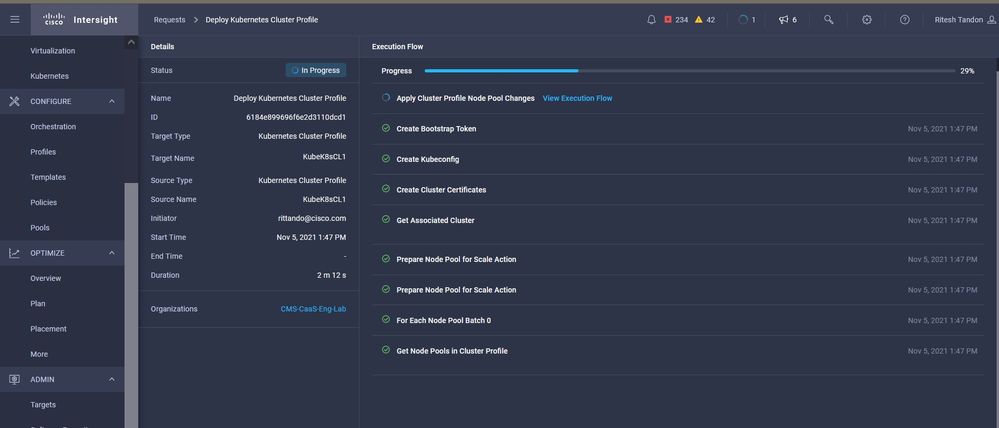The image size is (999, 428).
Task: Open the in-progress requests spinner icon
Action: coord(743,20)
